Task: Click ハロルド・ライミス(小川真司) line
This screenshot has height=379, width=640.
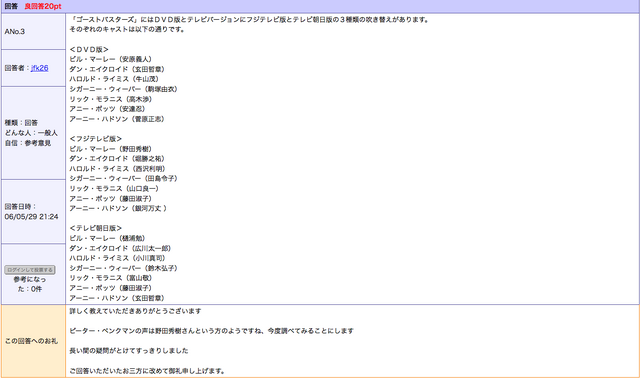Action: [x=117, y=258]
